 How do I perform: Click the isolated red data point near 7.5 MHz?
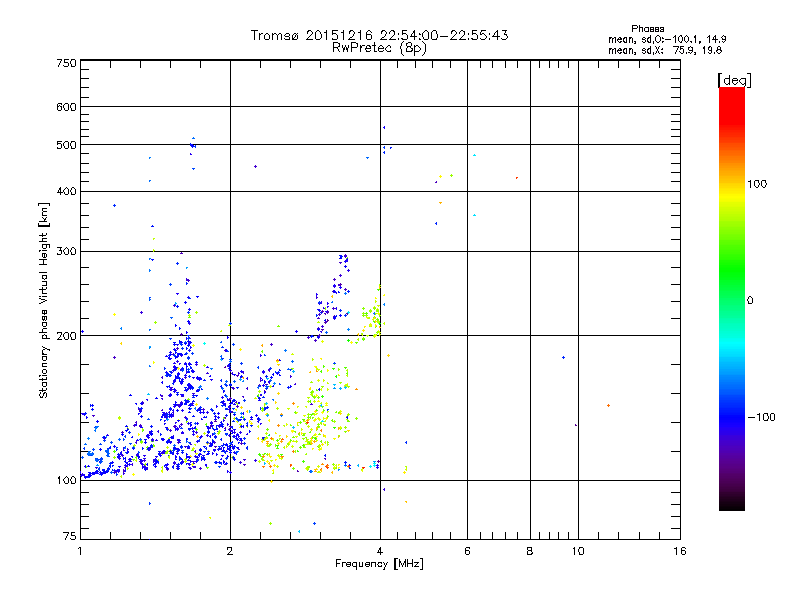click(x=517, y=178)
